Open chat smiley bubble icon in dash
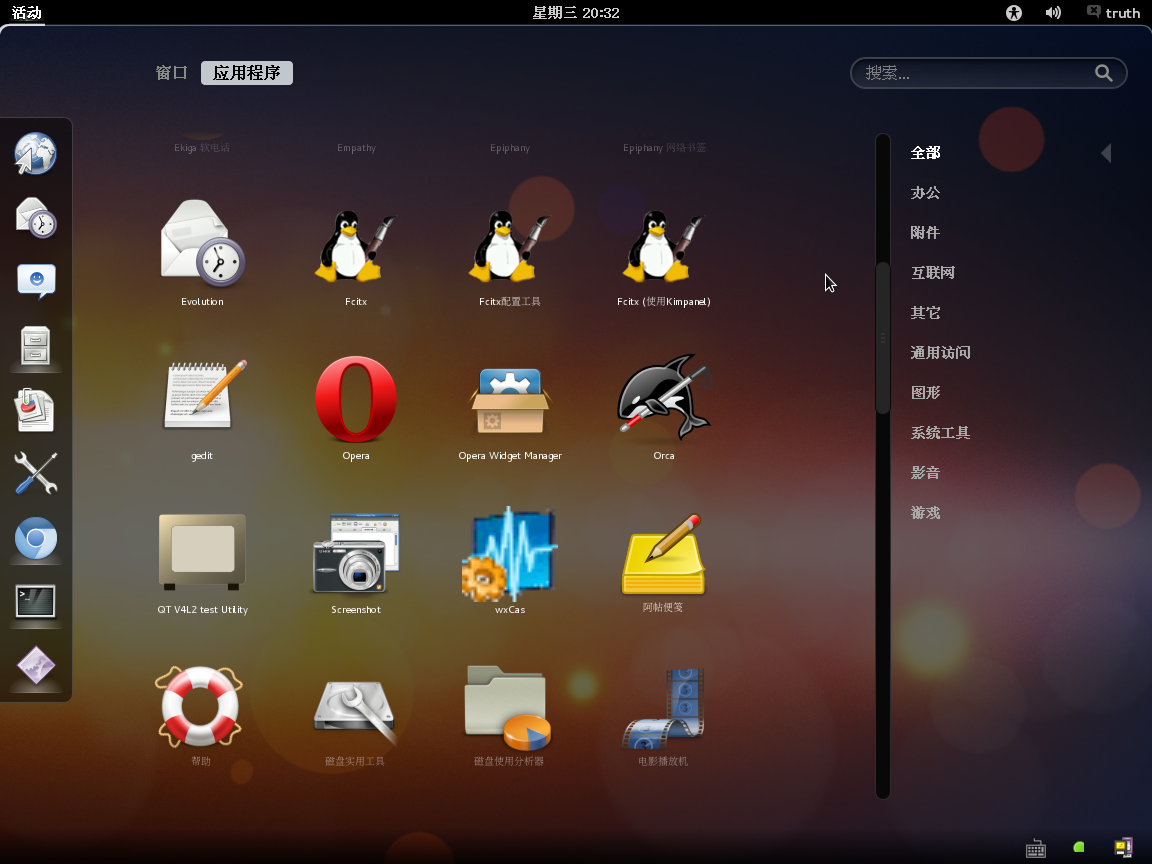This screenshot has height=864, width=1152. tap(35, 282)
